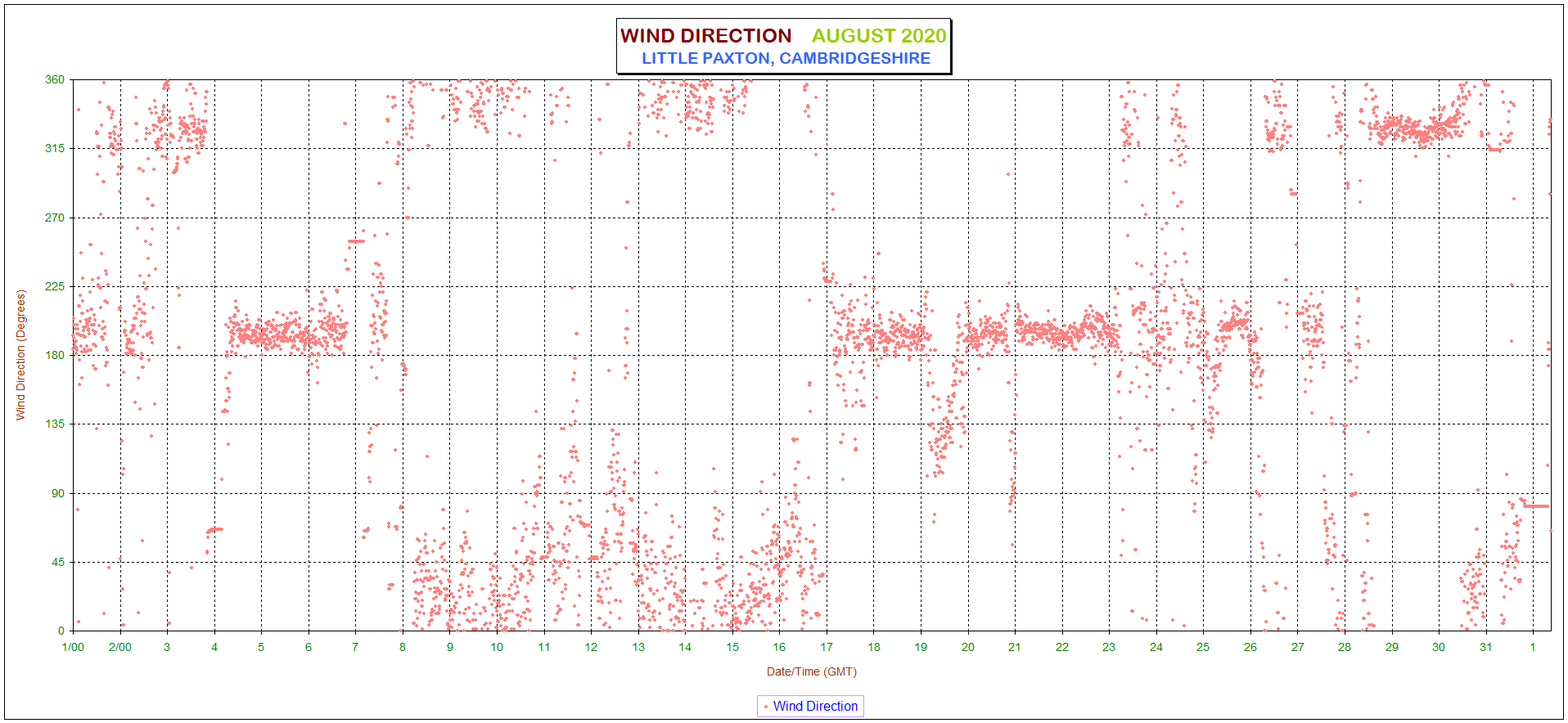
Task: Click the 0 y-axis value
Action: [61, 631]
